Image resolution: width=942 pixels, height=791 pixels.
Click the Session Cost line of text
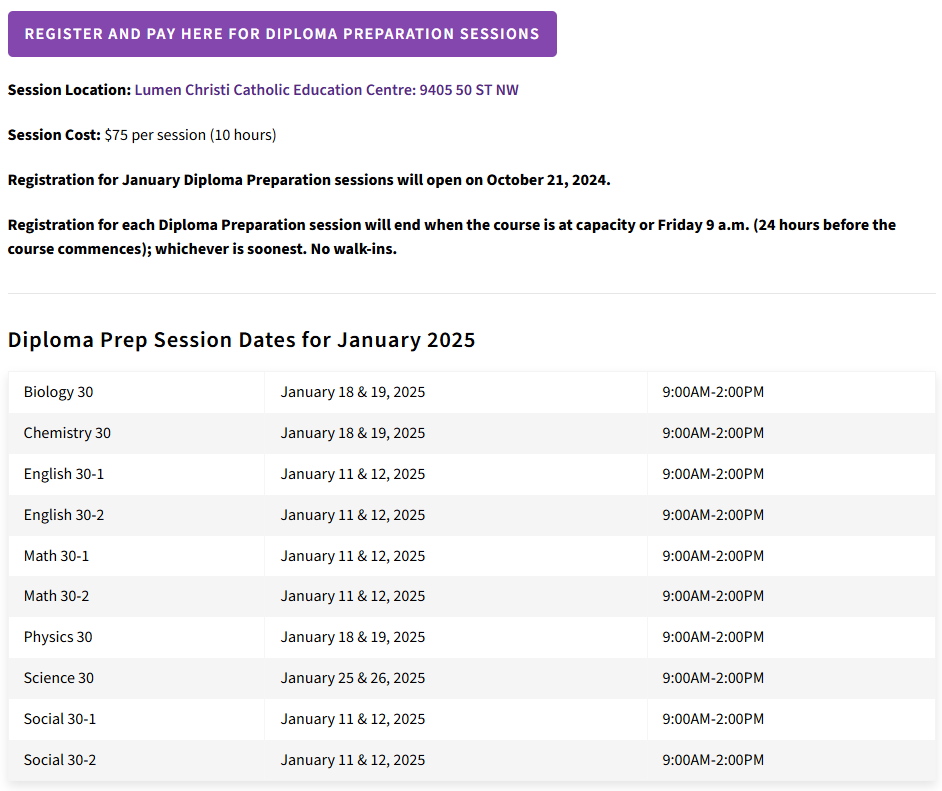click(142, 135)
